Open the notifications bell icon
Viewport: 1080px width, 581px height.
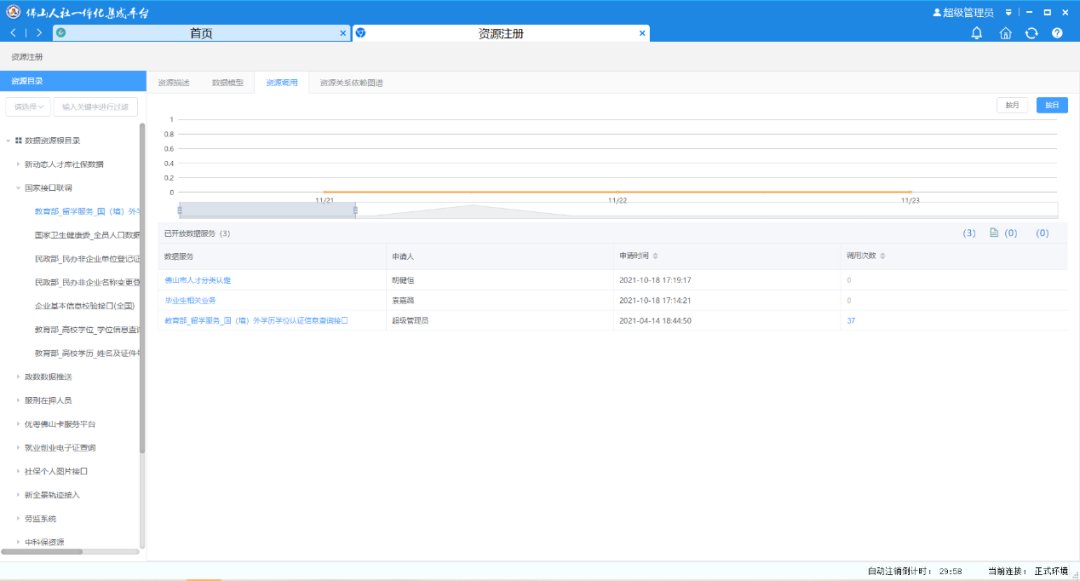[977, 33]
